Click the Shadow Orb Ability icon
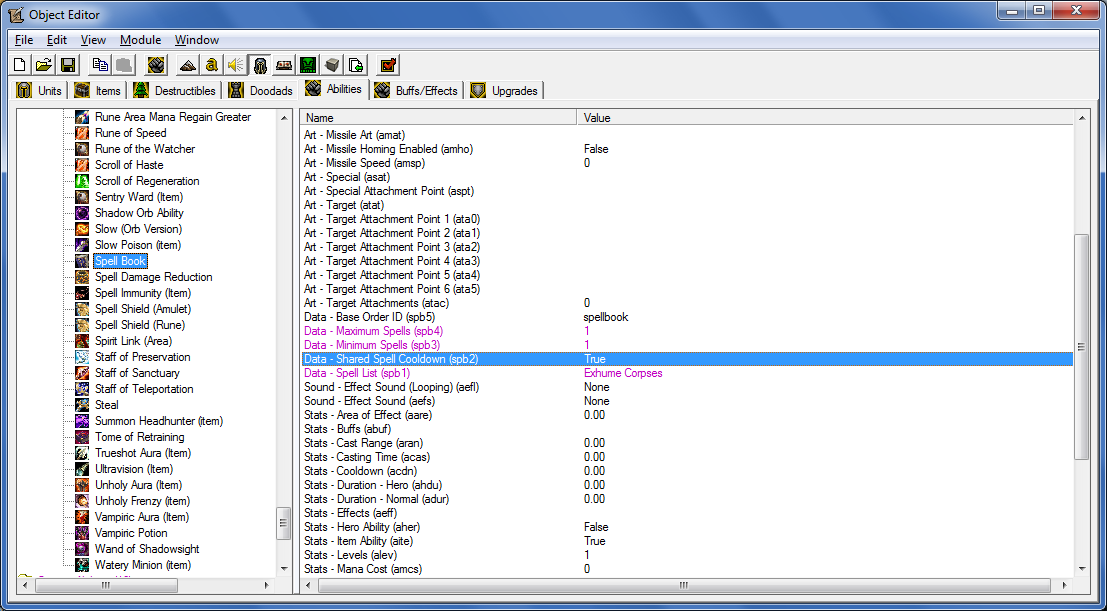This screenshot has height=611, width=1107. click(83, 213)
